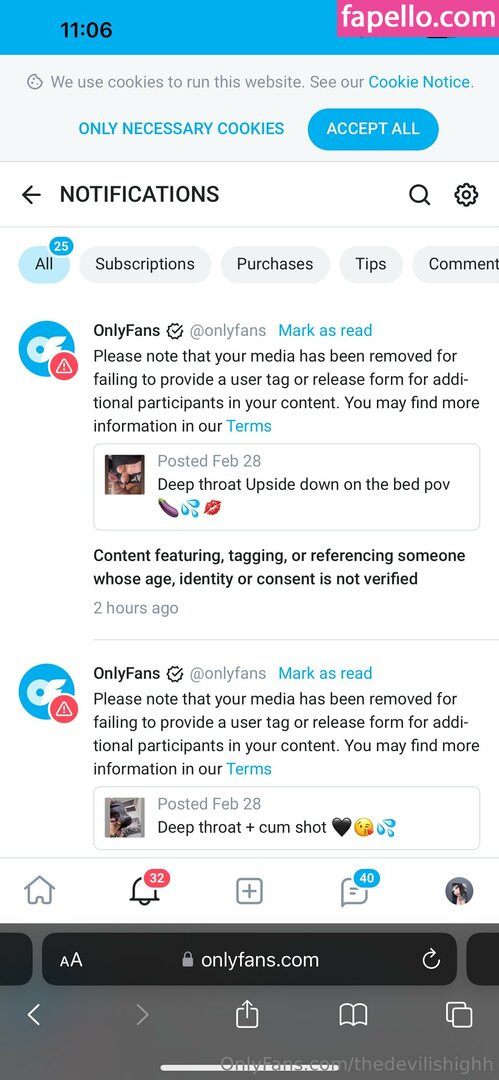The height and width of the screenshot is (1080, 499).
Task: Tap the onlyfans.com address field
Action: (x=250, y=959)
